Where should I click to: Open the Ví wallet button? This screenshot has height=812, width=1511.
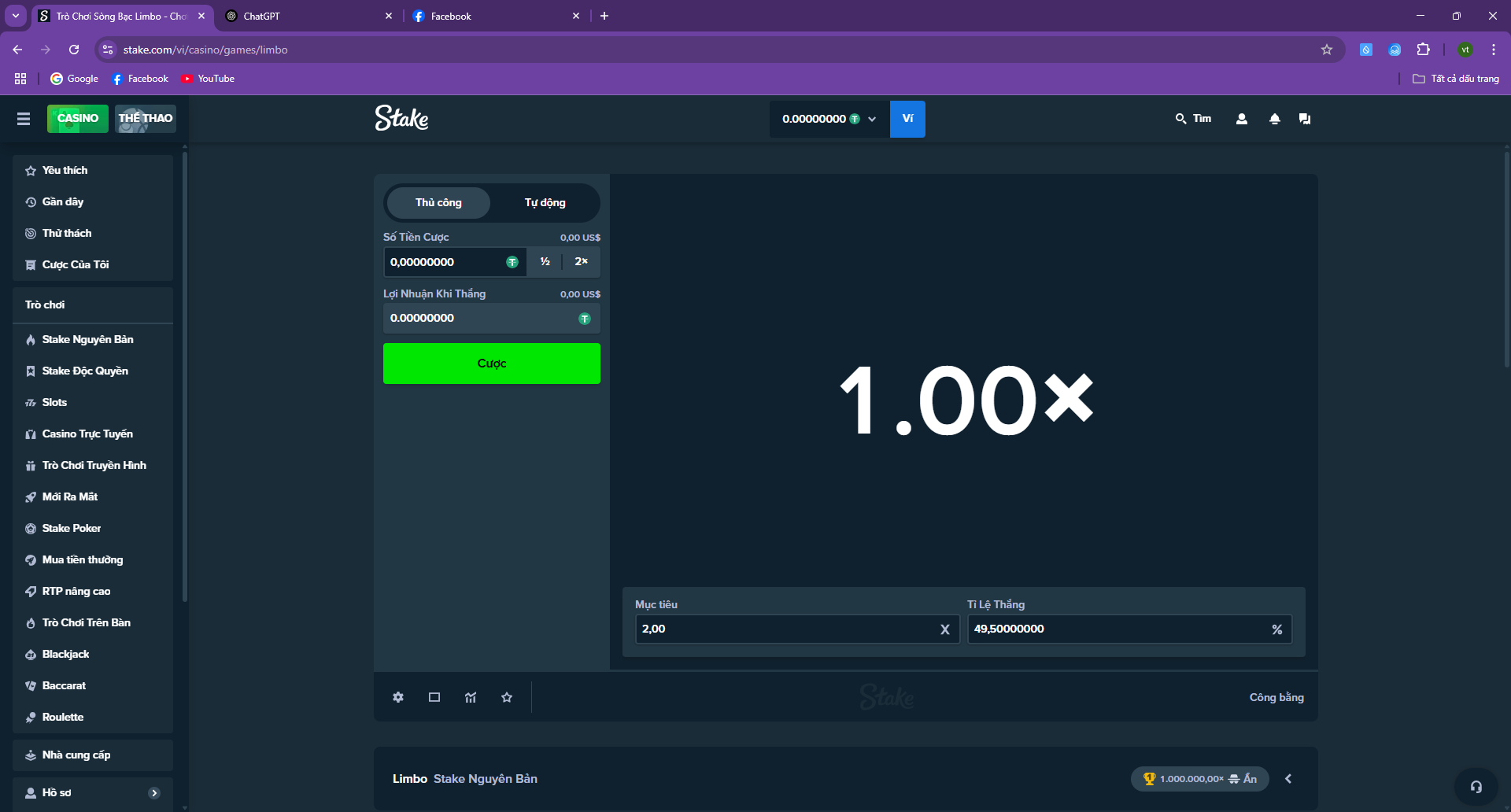click(907, 119)
